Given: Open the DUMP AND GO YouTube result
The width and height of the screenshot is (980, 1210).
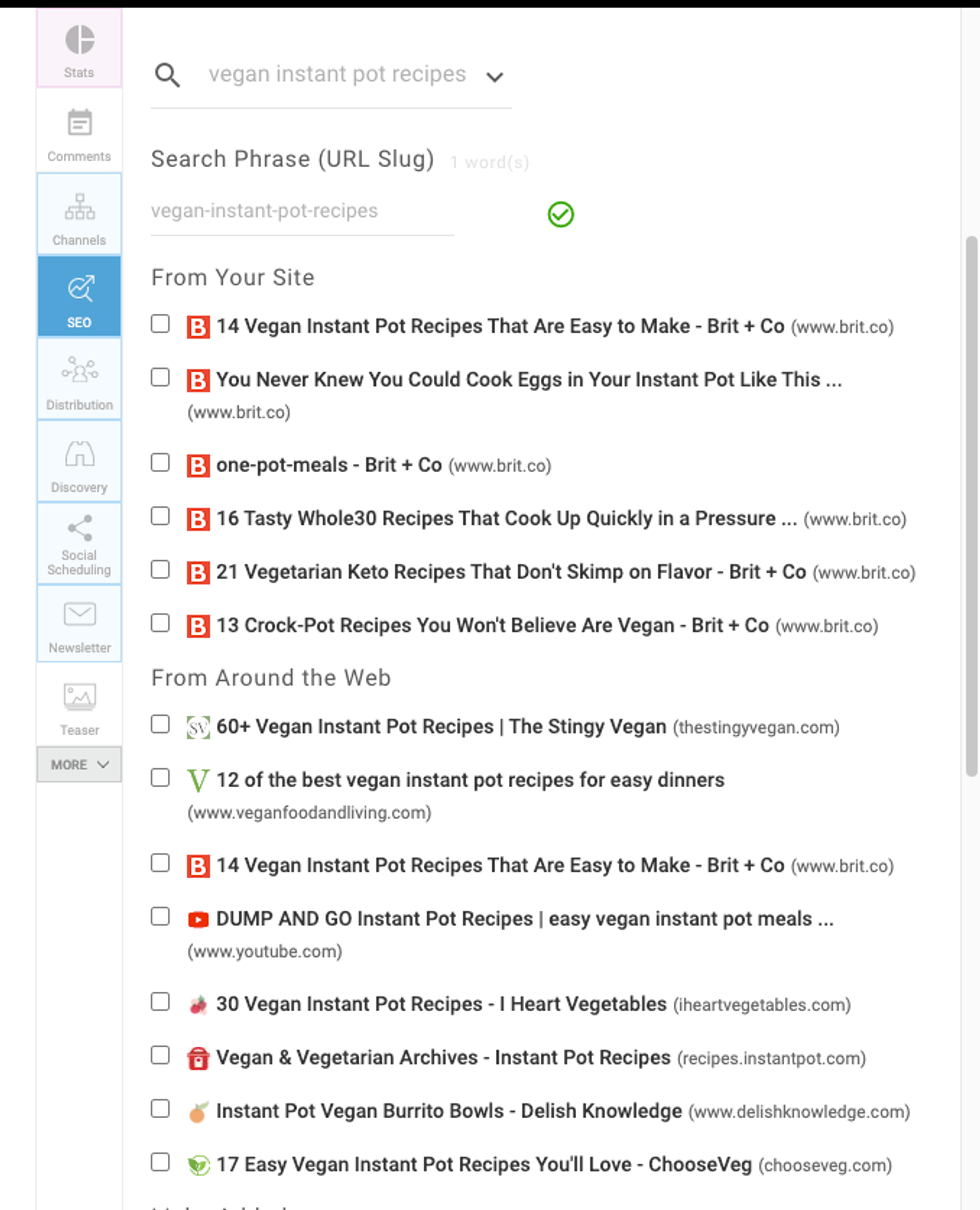Looking at the screenshot, I should coord(524,919).
